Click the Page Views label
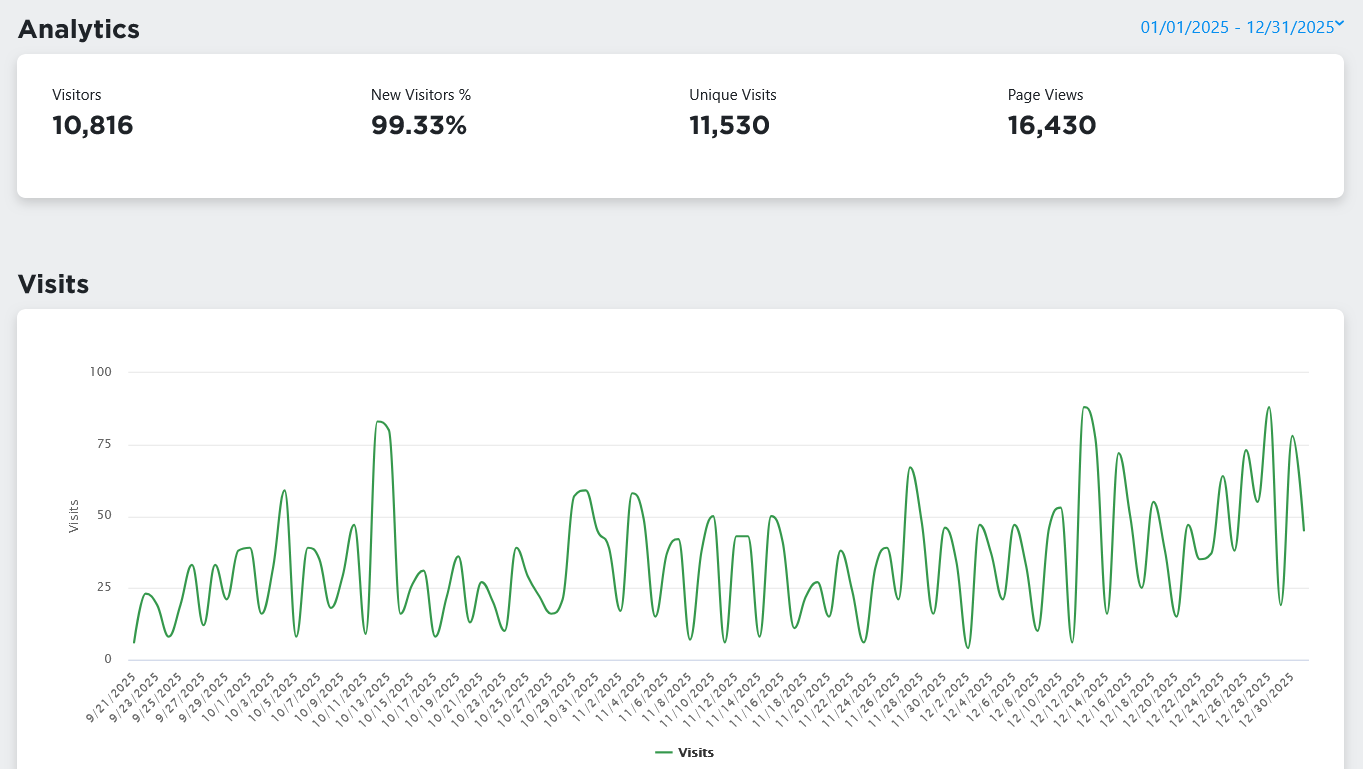Image resolution: width=1363 pixels, height=769 pixels. 1045,95
